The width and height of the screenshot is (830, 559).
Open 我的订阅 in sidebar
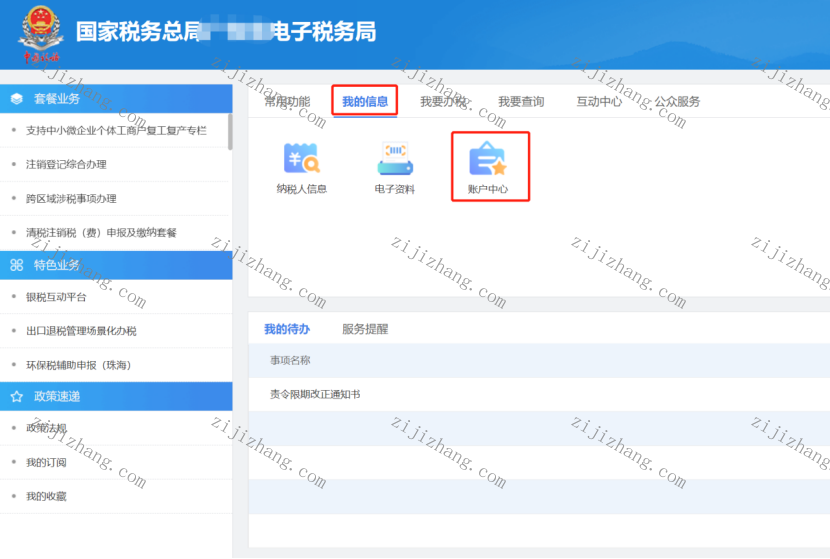47,462
